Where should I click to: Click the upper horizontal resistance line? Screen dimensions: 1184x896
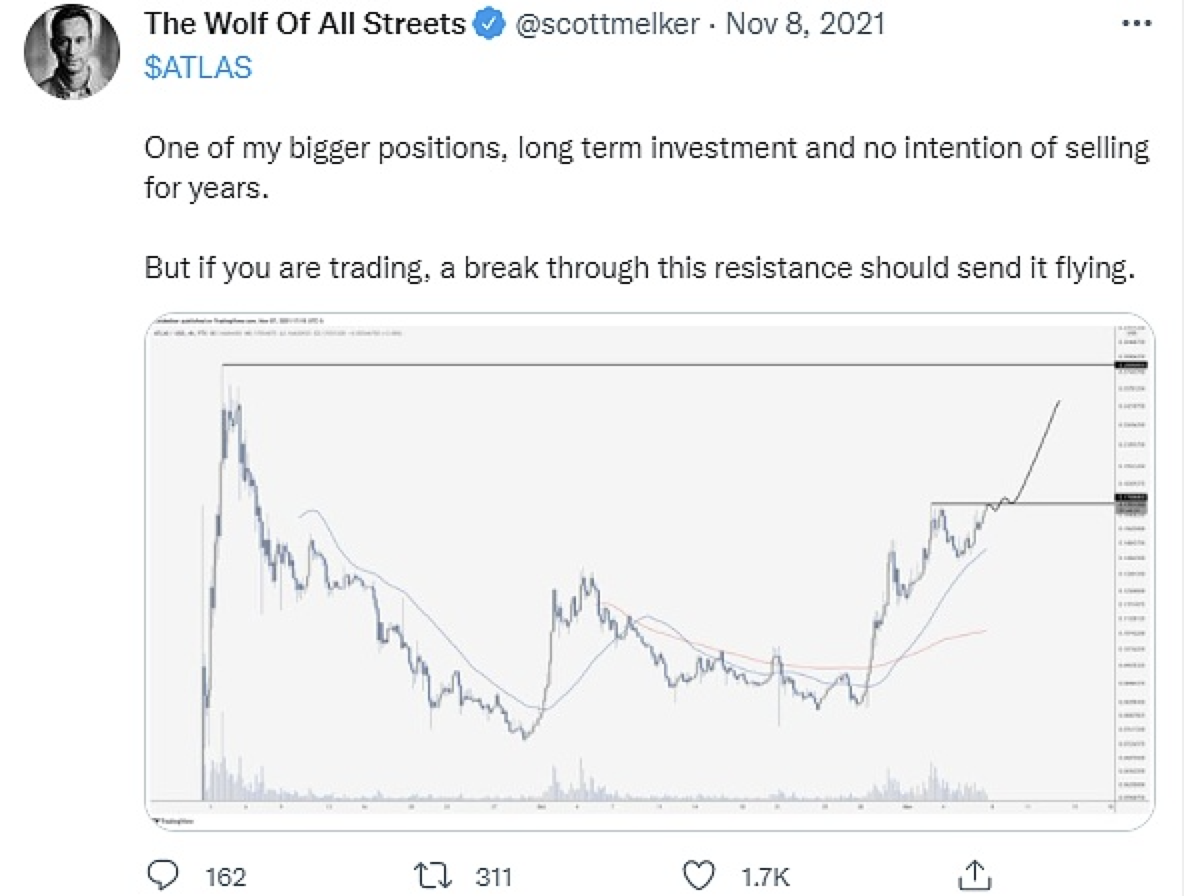point(668,365)
